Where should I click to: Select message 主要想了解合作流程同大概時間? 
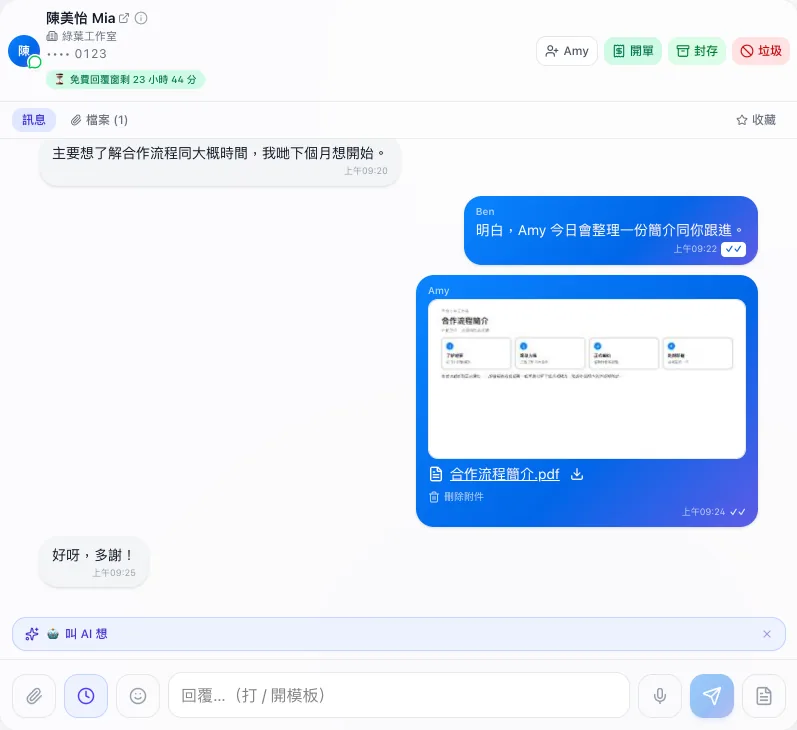pos(220,162)
